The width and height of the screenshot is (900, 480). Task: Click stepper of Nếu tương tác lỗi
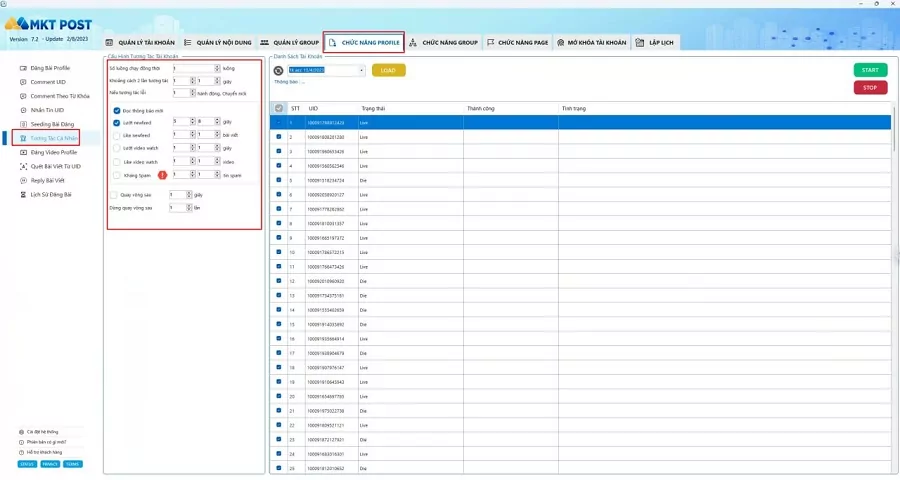point(192,93)
